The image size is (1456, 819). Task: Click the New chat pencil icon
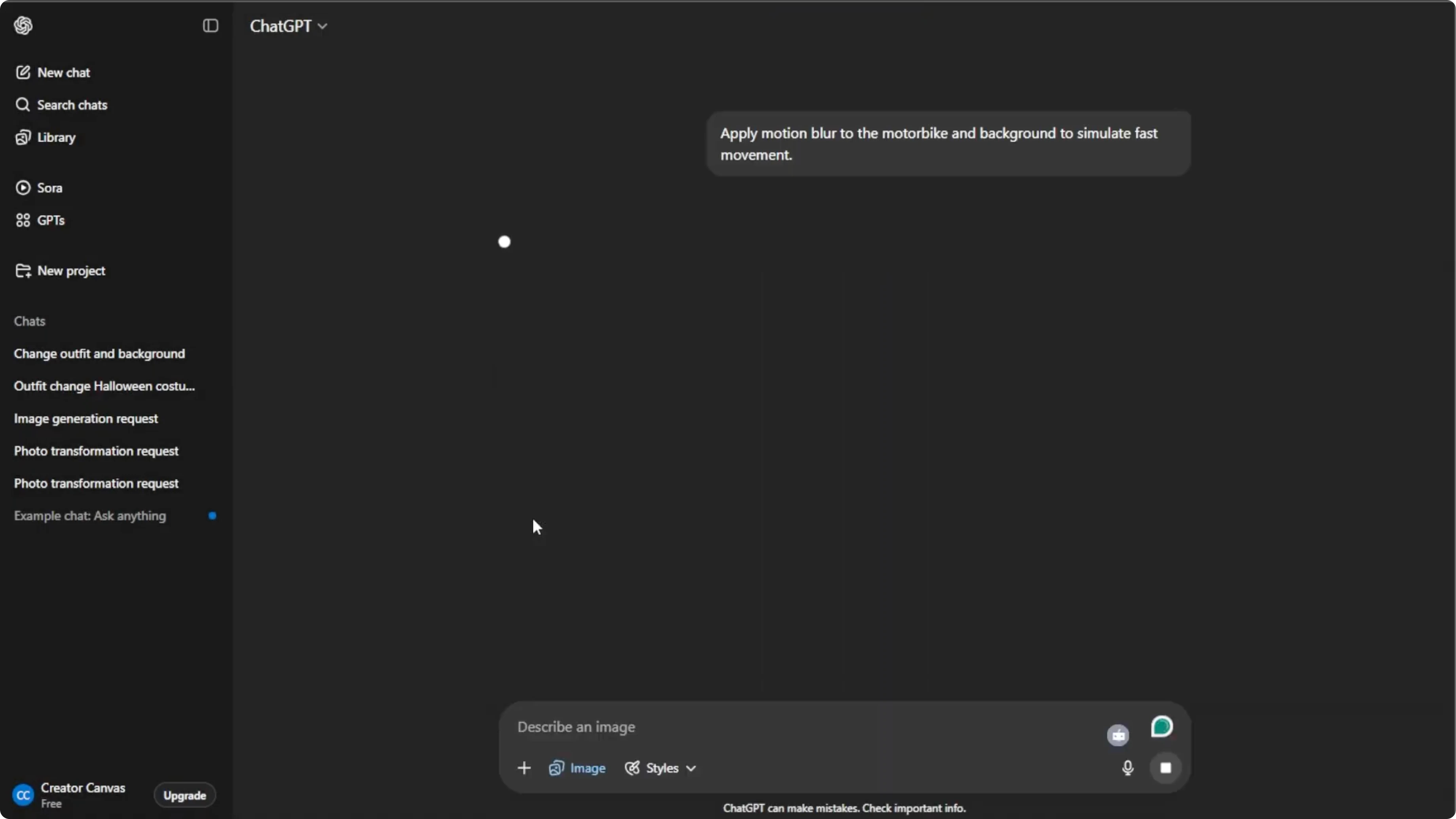tap(23, 72)
